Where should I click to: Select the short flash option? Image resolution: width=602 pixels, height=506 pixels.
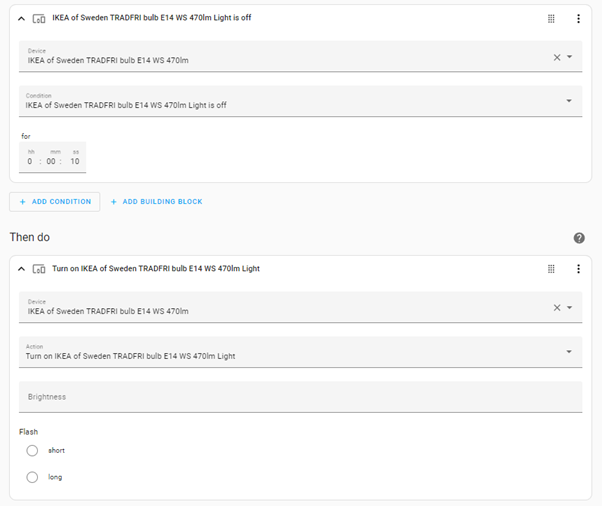(x=33, y=451)
